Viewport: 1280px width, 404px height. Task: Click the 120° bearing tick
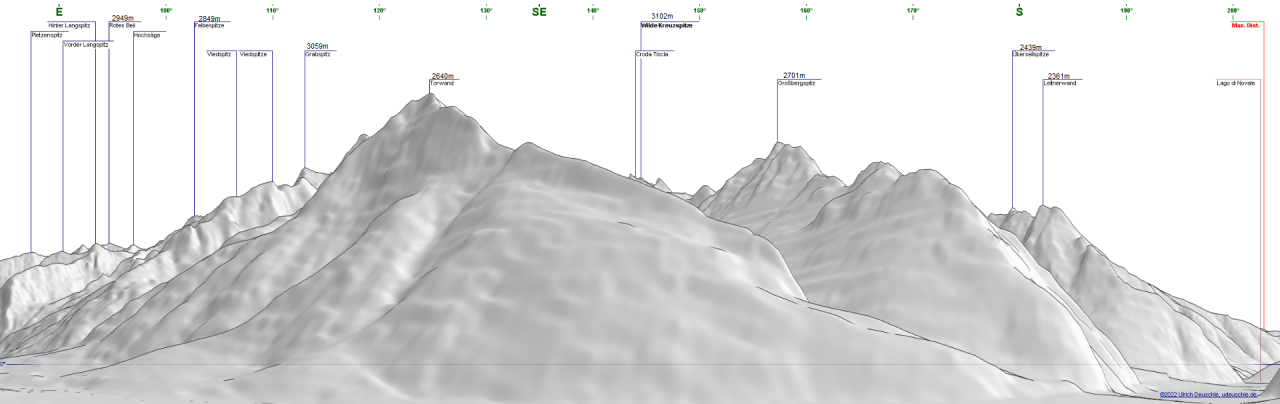click(379, 12)
